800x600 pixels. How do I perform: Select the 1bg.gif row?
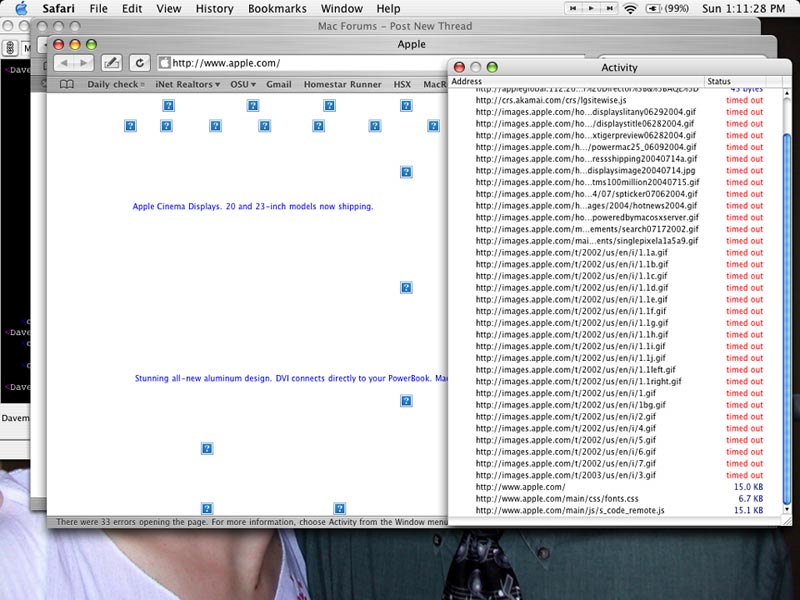(x=615, y=405)
